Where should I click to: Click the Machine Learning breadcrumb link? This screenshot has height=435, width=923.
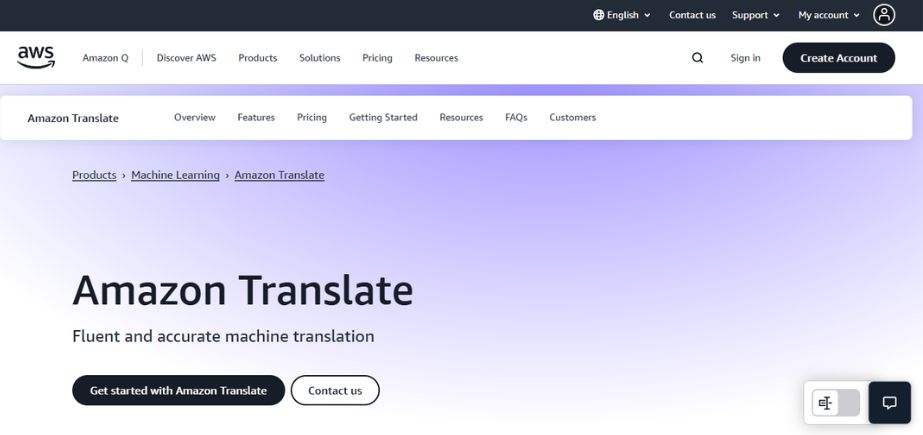coord(175,175)
